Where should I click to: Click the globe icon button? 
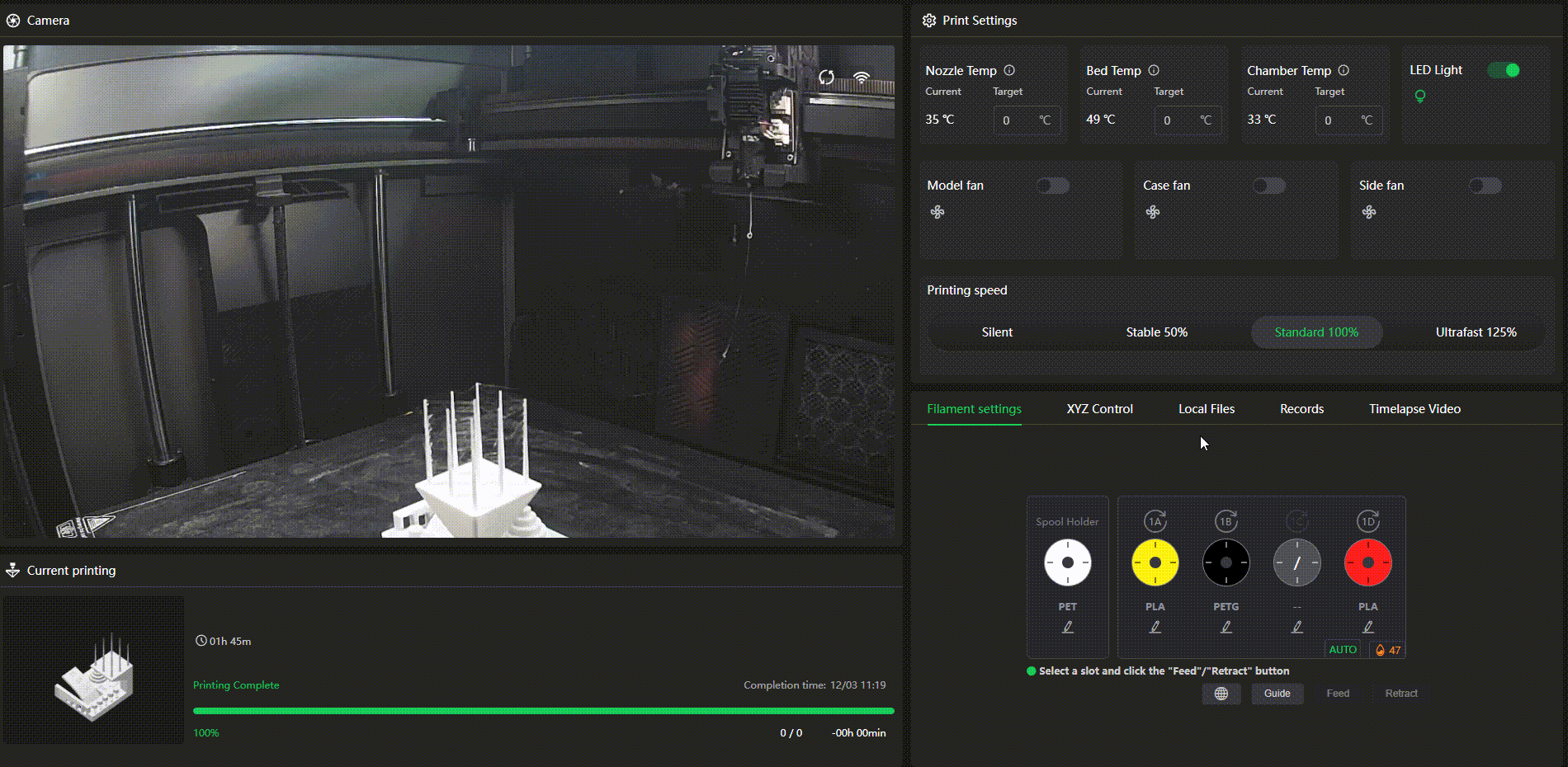(1221, 694)
